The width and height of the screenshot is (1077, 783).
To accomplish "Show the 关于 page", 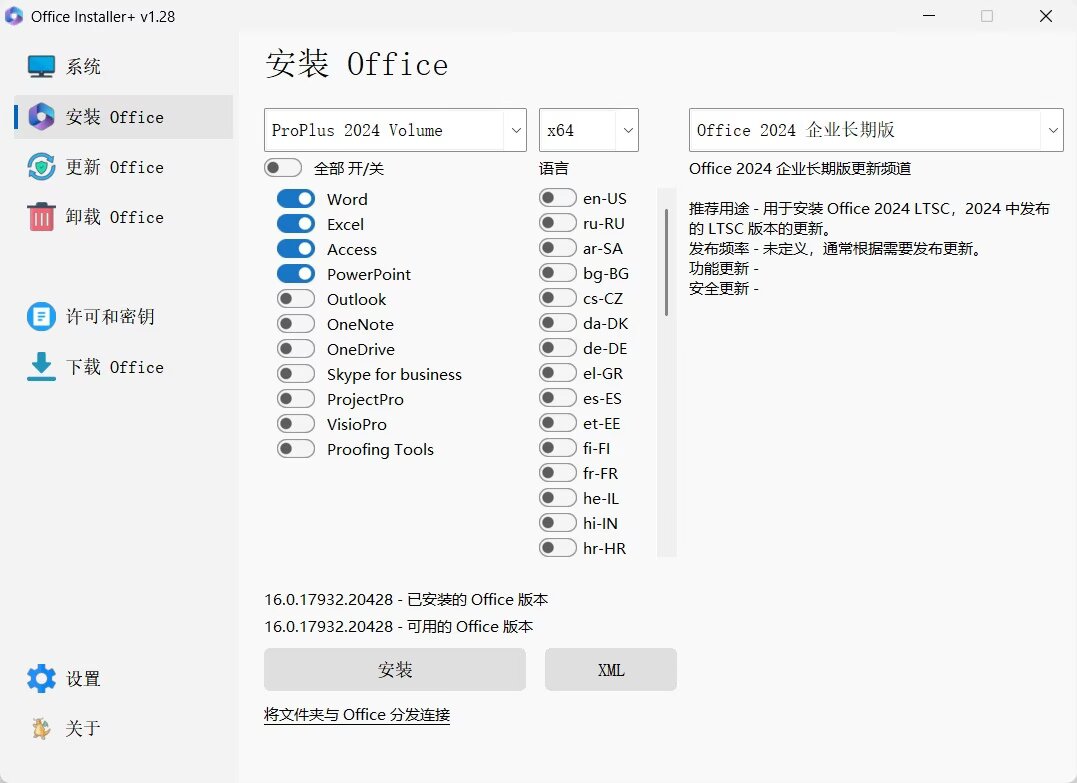I will point(124,728).
